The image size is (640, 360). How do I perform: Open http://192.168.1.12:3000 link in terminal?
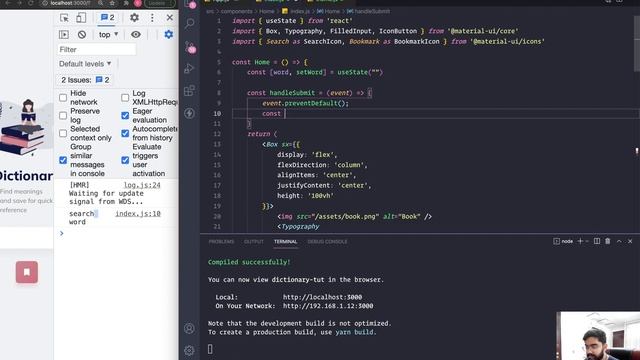328,306
